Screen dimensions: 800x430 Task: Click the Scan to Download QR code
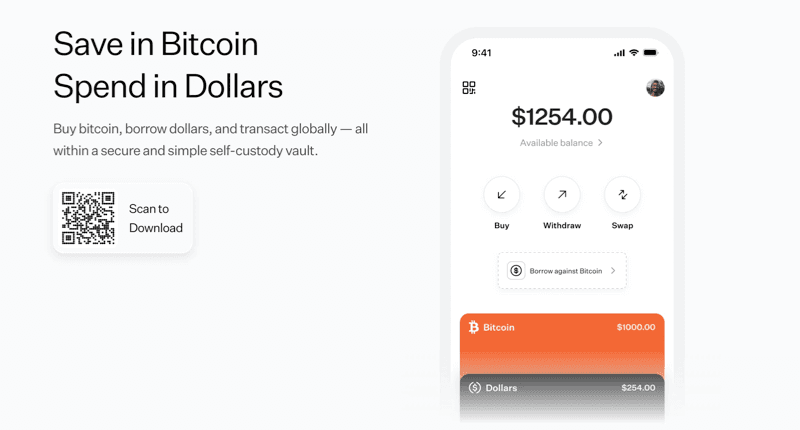[88, 218]
